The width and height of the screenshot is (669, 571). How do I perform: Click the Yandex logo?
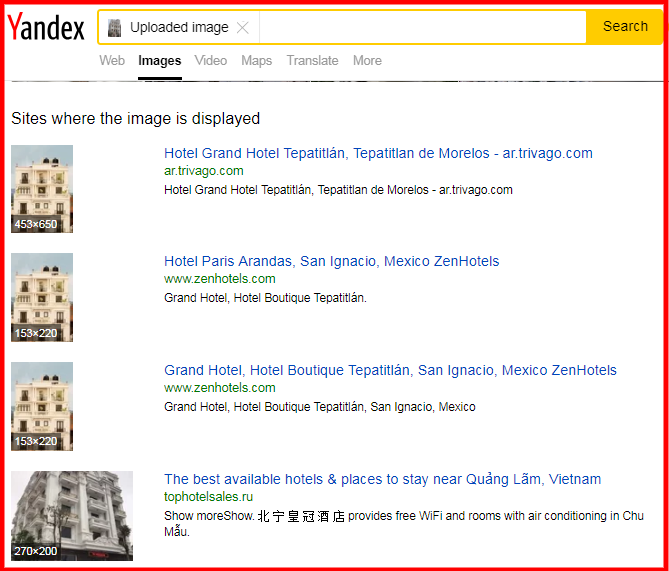pos(46,27)
